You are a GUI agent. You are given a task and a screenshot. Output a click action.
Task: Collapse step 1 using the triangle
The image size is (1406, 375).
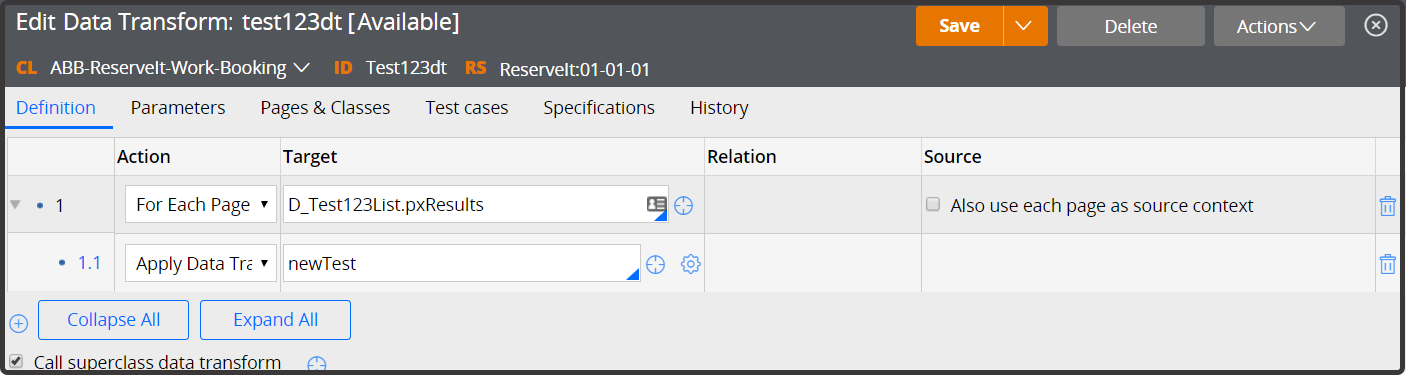15,205
